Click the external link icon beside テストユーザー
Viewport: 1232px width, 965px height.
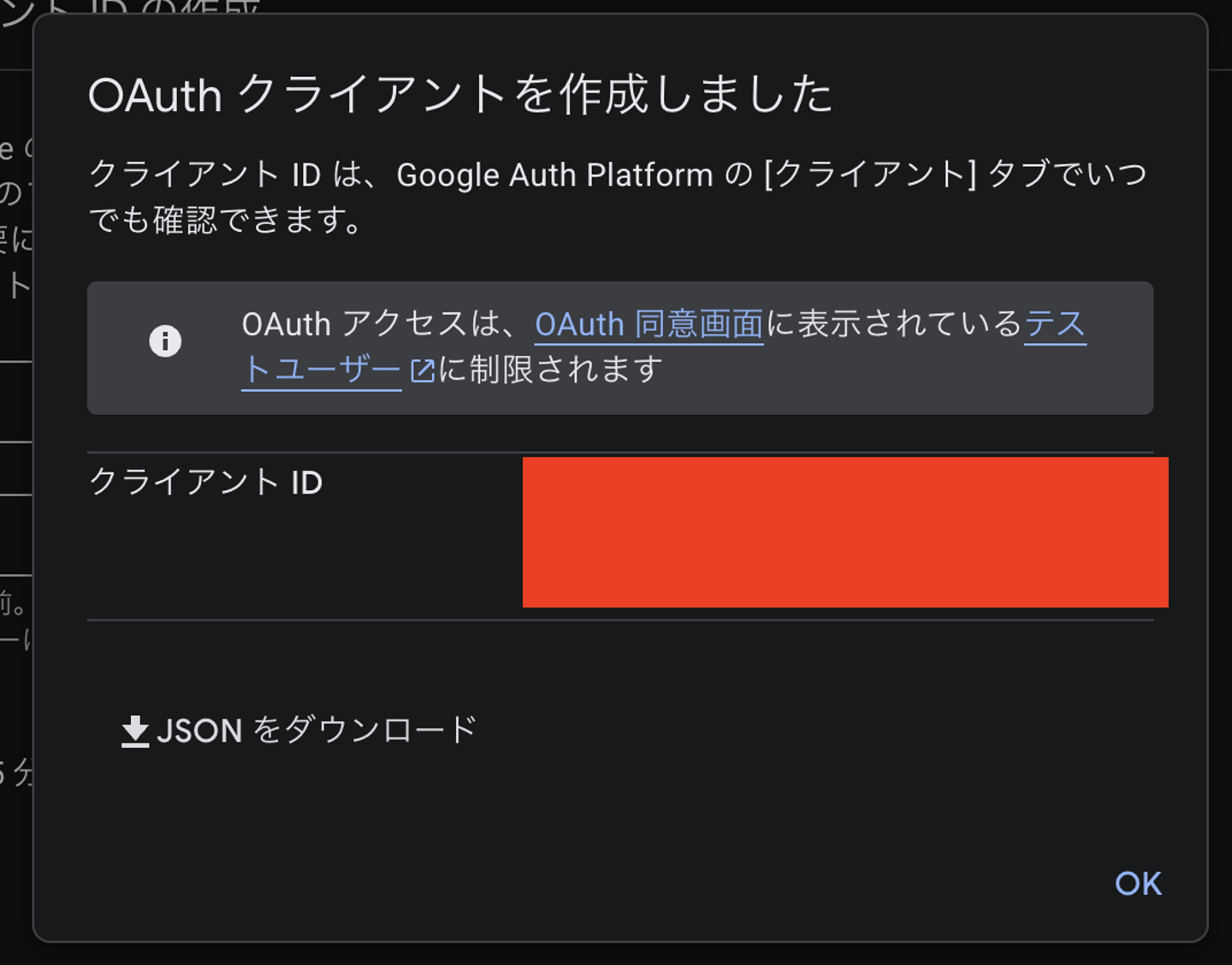click(x=423, y=370)
